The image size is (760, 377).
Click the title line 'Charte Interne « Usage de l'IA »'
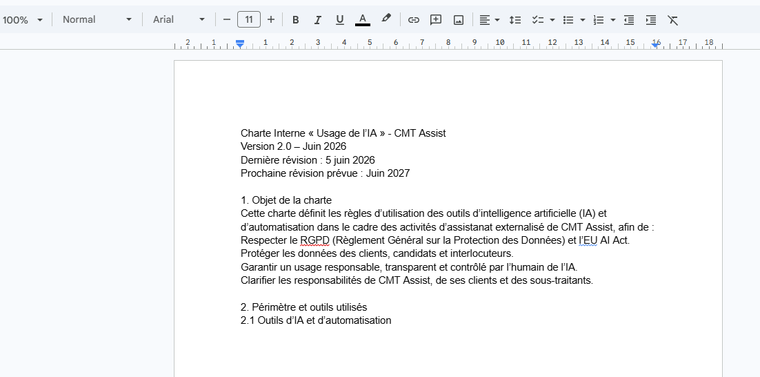343,133
